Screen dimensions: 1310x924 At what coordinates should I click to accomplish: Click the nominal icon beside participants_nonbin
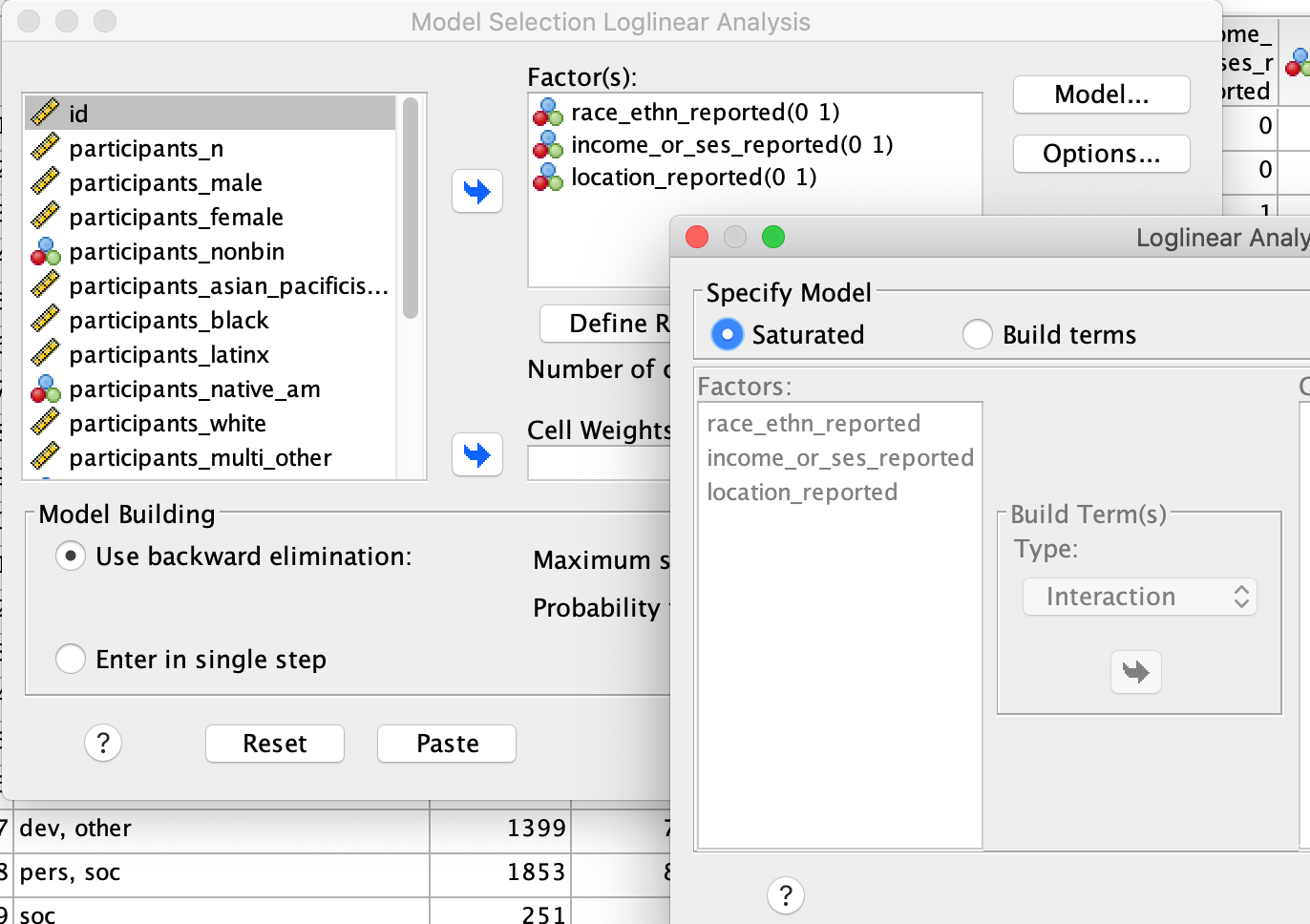pos(45,251)
